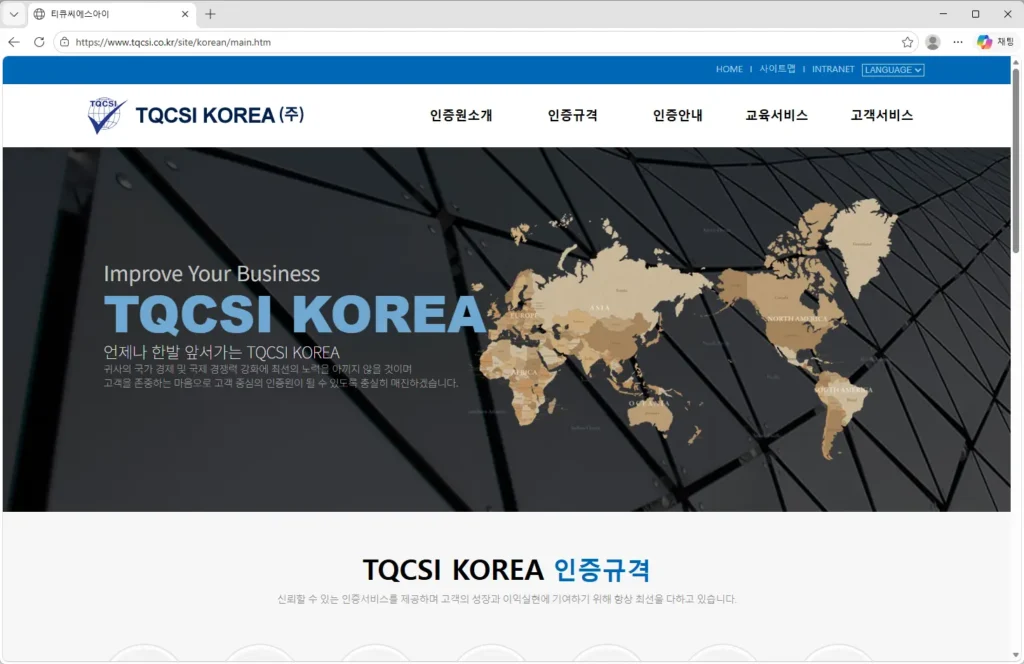This screenshot has height=664, width=1024.
Task: Select the 교육서비스 menu item
Action: 776,115
